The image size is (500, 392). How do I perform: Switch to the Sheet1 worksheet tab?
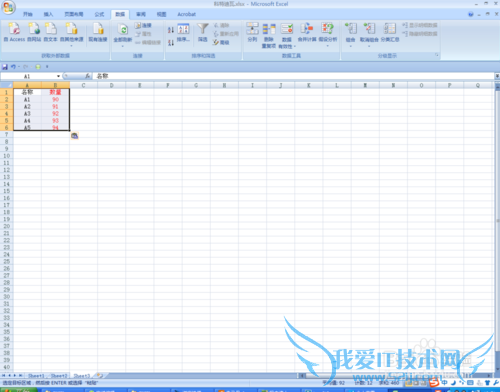point(36,376)
